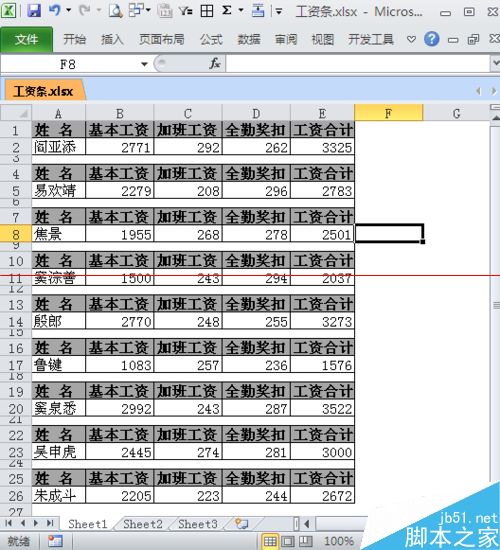Go to last sheet navigation arrow
Image resolution: width=500 pixels, height=550 pixels.
[50, 523]
